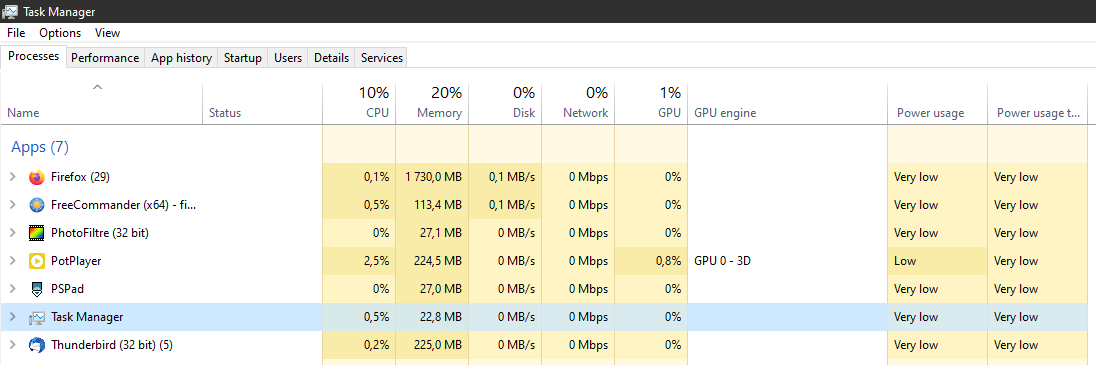Sort by the Memory column header
Screen dimensions: 1096x365
coord(432,103)
